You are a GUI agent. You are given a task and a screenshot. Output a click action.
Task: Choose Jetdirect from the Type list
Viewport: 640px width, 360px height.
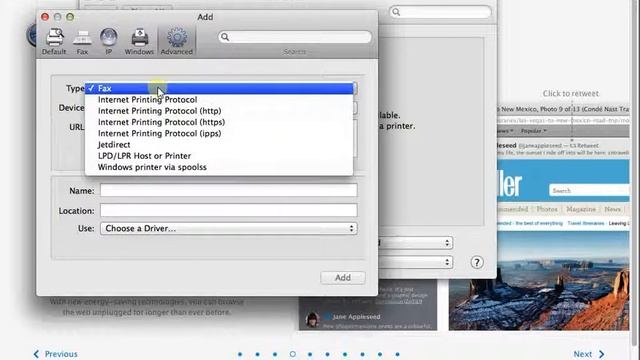pyautogui.click(x=219, y=144)
